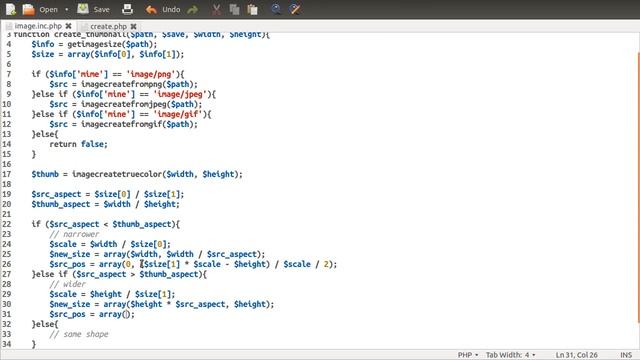Image resolution: width=640 pixels, height=360 pixels.
Task: Close the create.php tab
Action: tap(133, 26)
